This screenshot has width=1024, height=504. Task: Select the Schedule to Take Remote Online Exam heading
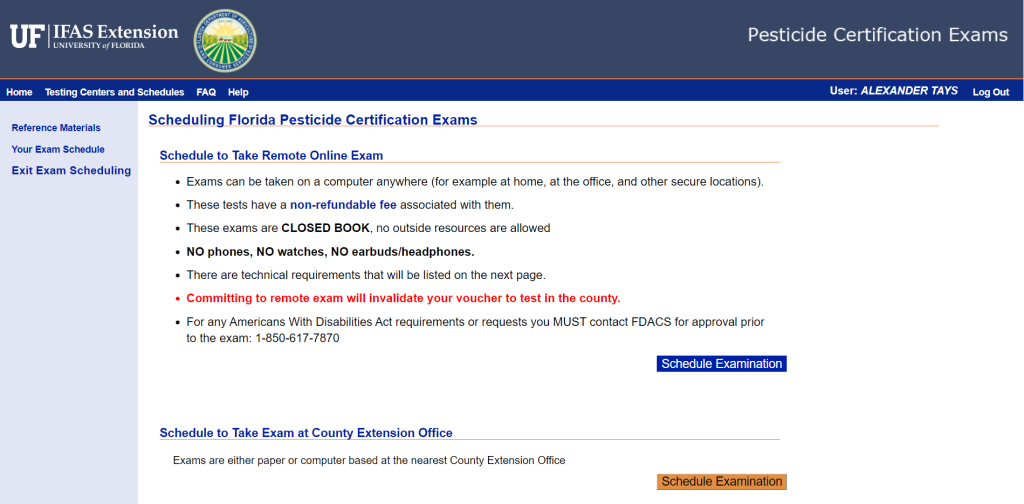coord(271,155)
